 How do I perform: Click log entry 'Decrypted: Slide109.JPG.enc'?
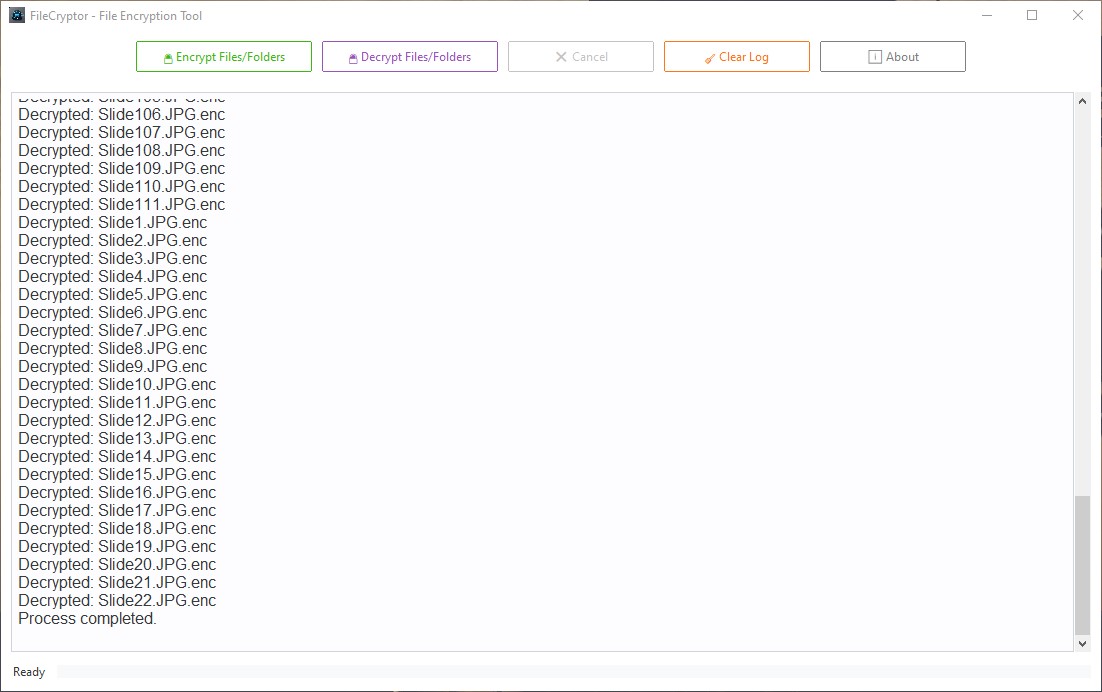pyautogui.click(x=122, y=169)
